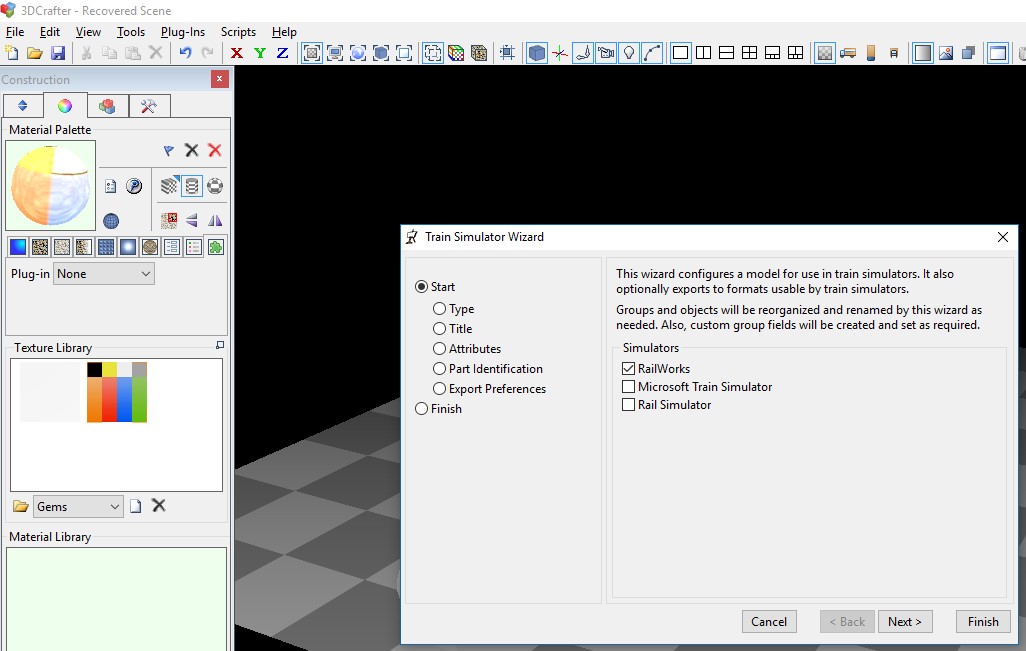Switch to two stacked horizontal viewports layout

726,53
